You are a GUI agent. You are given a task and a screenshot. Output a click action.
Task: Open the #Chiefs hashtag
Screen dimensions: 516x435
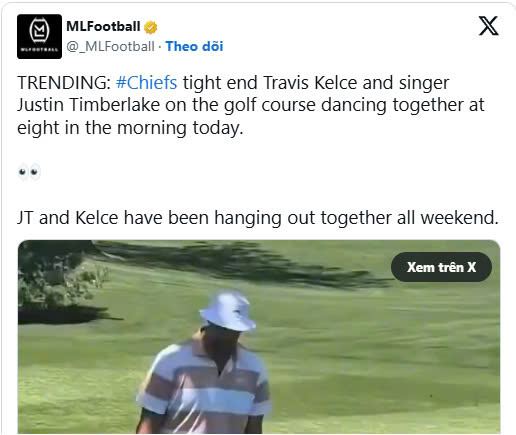pyautogui.click(x=146, y=83)
